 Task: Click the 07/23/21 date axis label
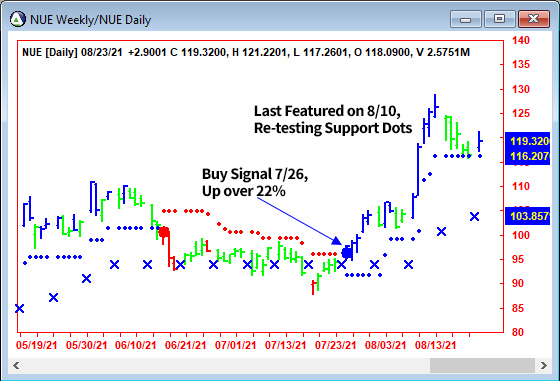click(x=335, y=345)
